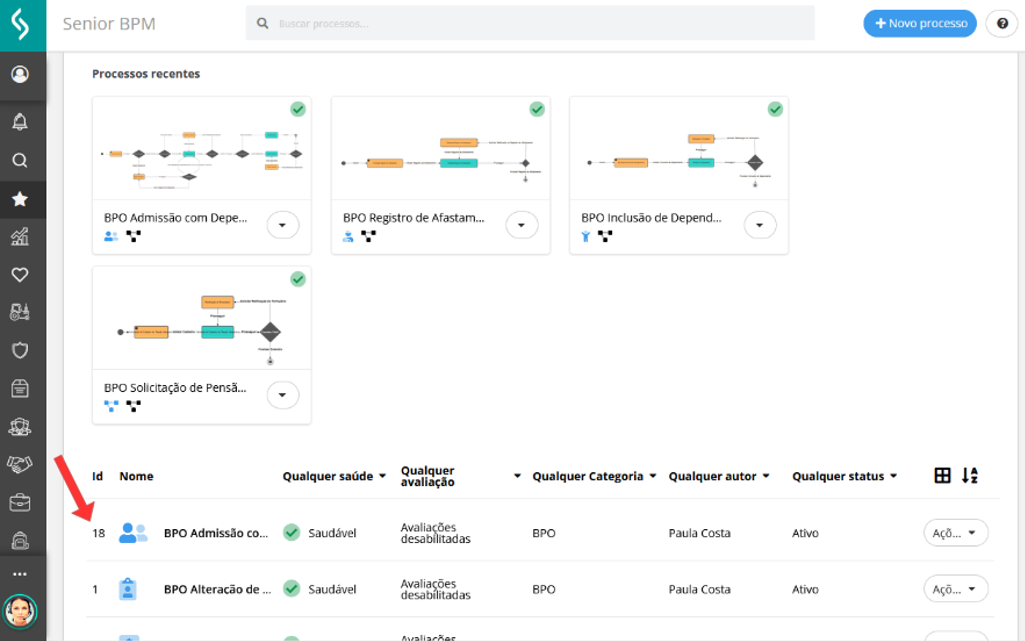Open the search magnifier in sidebar

[x=19, y=160]
